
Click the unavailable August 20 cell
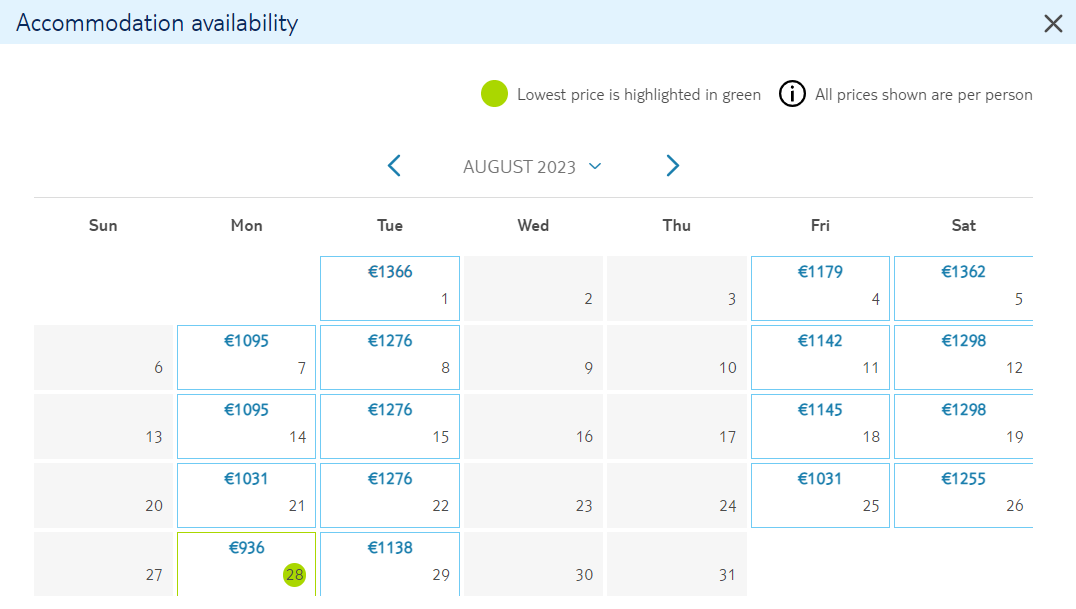[103, 496]
